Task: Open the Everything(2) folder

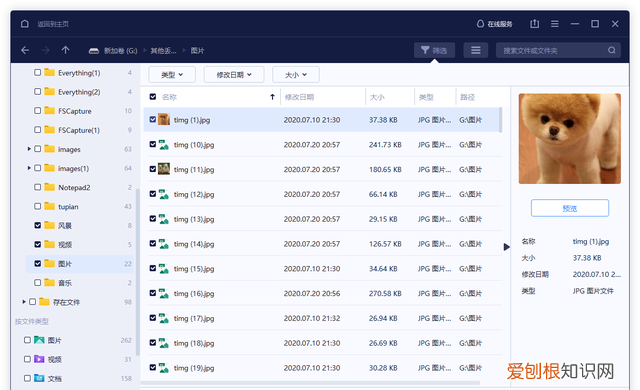Action: click(79, 92)
